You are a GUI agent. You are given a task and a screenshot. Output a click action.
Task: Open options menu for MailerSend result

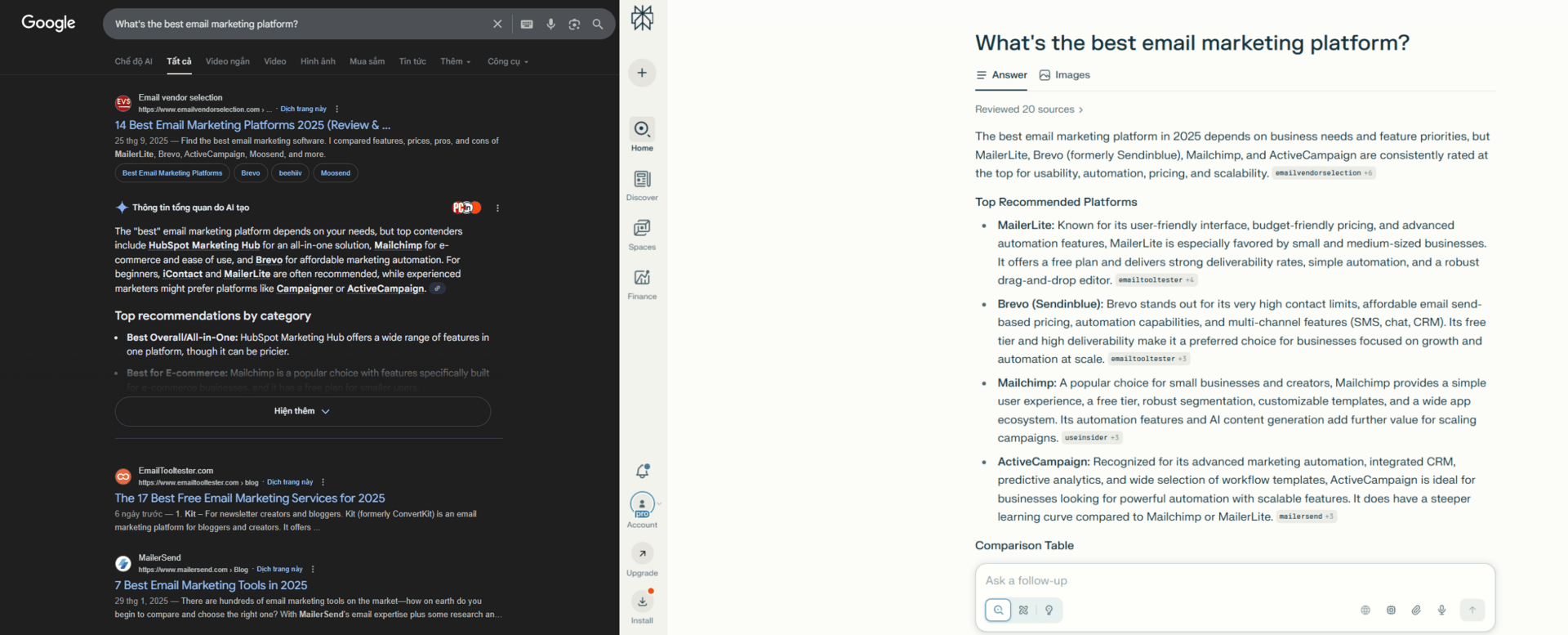click(x=313, y=570)
